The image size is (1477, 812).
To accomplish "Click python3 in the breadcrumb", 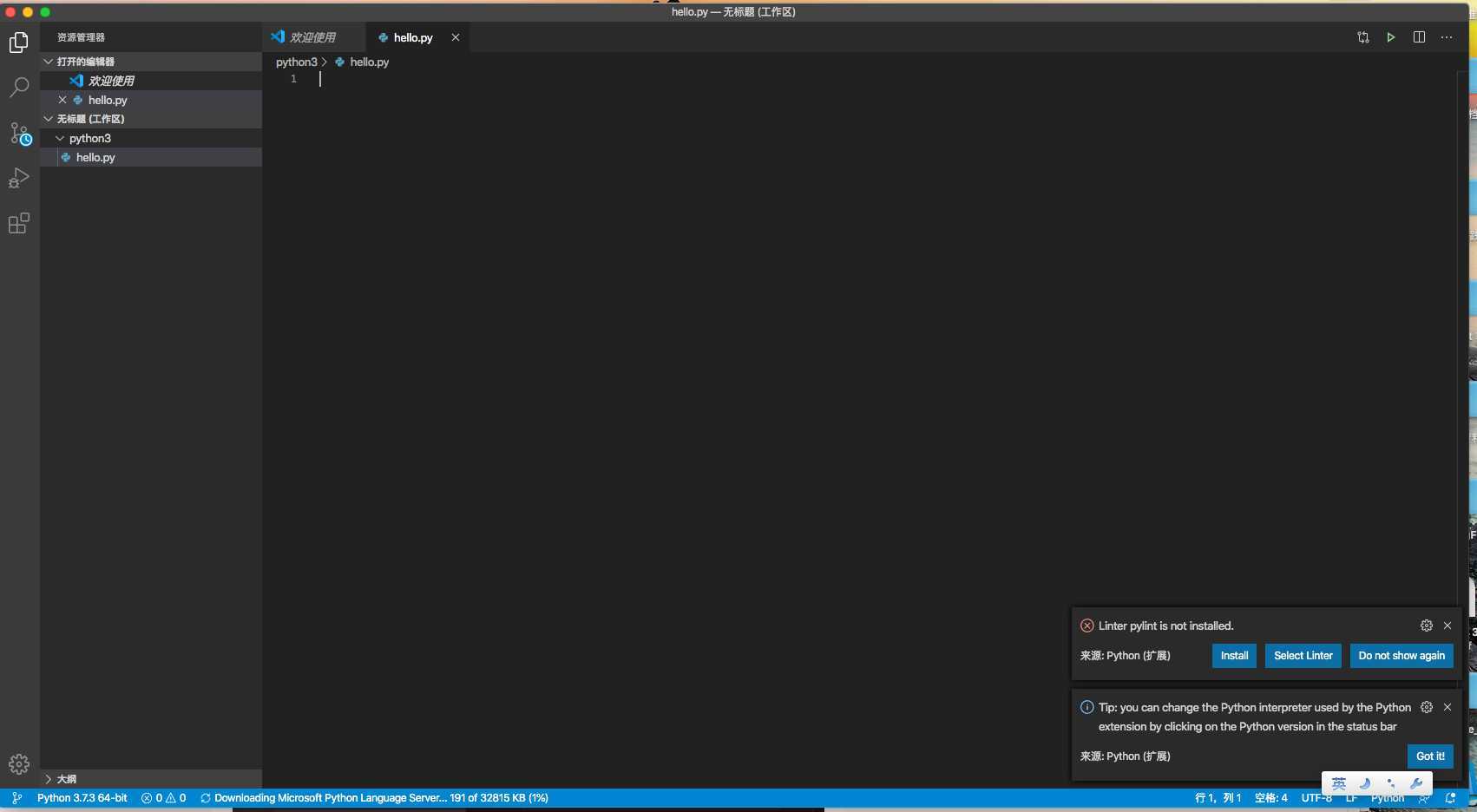I will pos(297,62).
